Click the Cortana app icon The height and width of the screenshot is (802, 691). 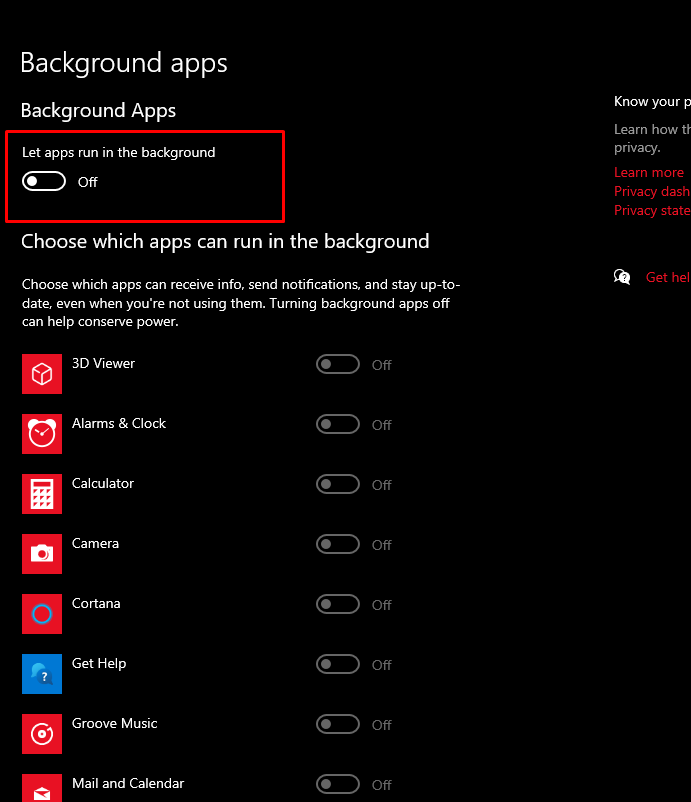(42, 614)
